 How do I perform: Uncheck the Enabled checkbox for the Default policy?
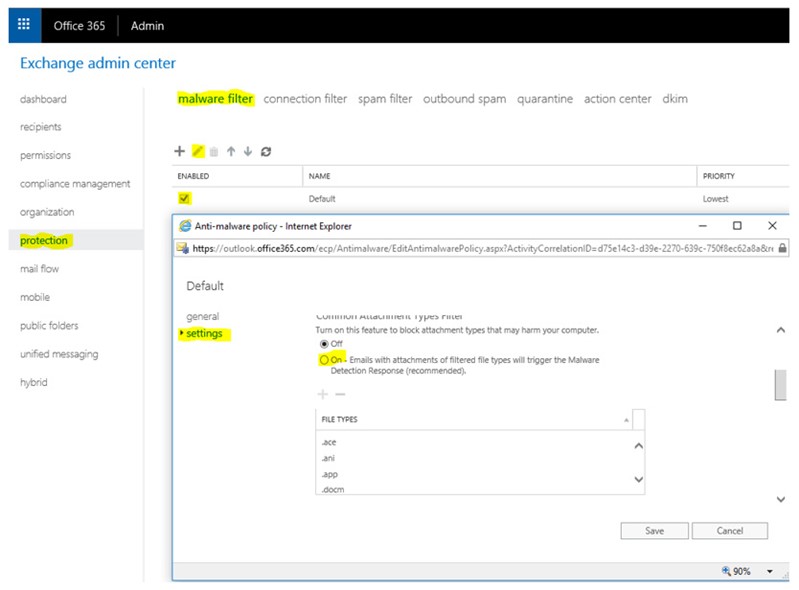tap(183, 199)
